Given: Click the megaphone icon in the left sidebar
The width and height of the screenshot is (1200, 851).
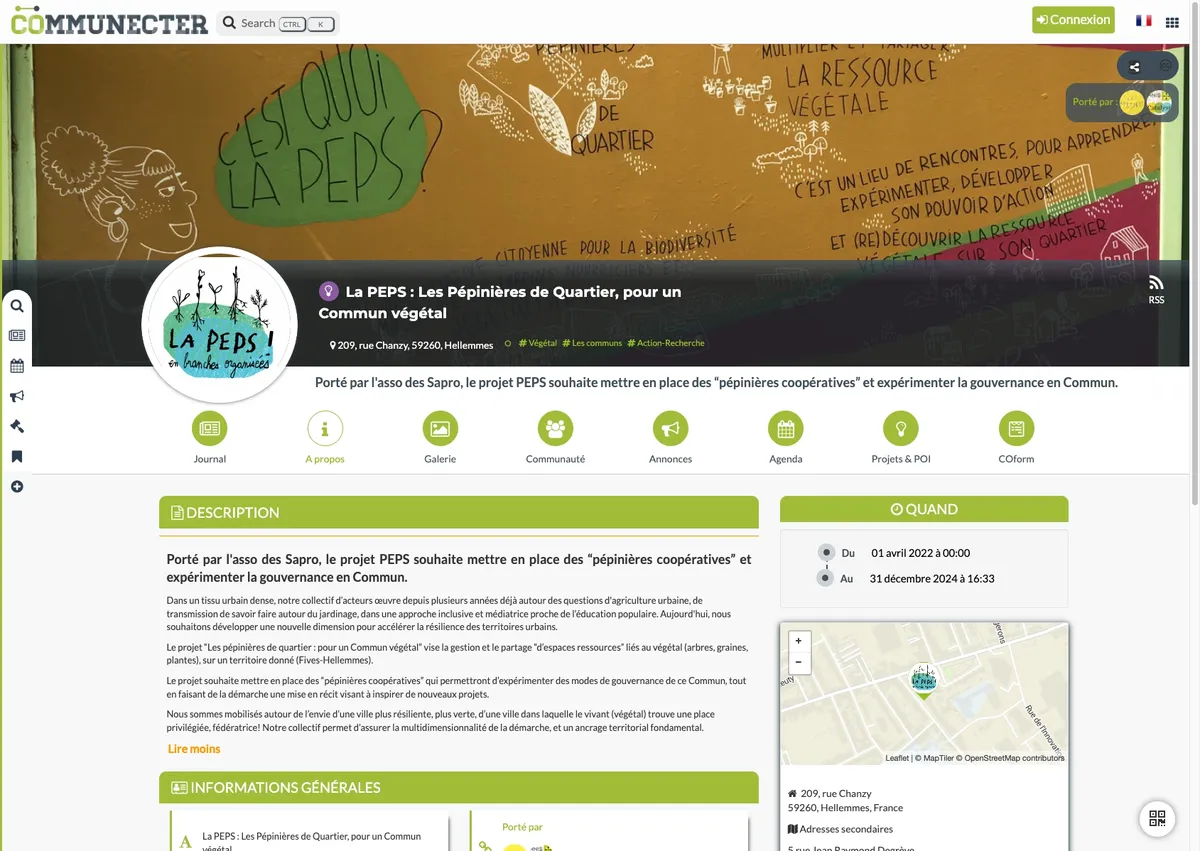Looking at the screenshot, I should click(17, 396).
